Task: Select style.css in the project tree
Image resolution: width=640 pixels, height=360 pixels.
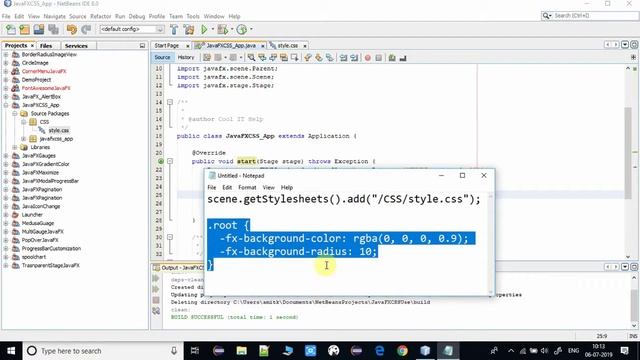Action: pos(59,130)
